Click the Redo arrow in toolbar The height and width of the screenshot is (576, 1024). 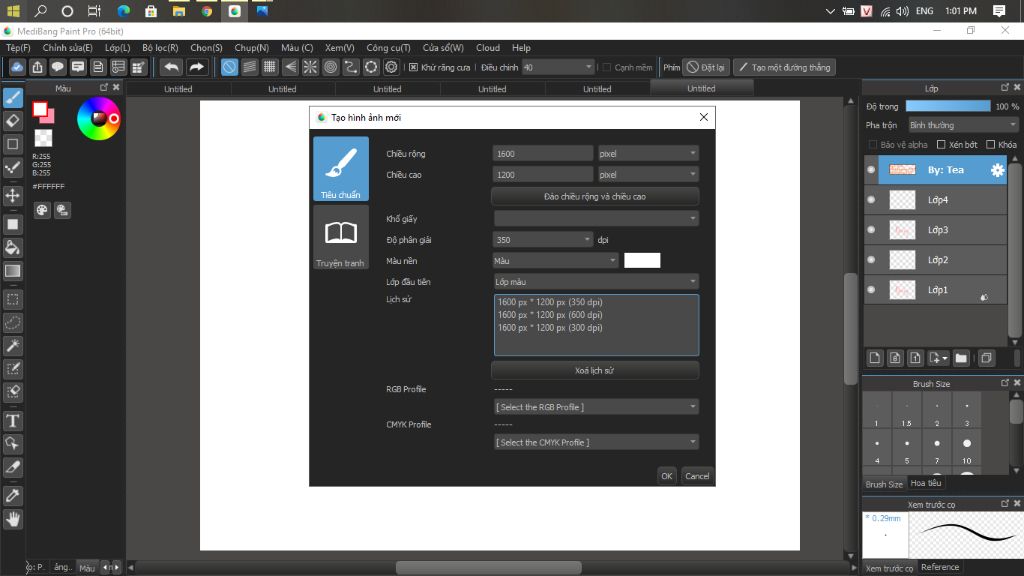(x=196, y=67)
